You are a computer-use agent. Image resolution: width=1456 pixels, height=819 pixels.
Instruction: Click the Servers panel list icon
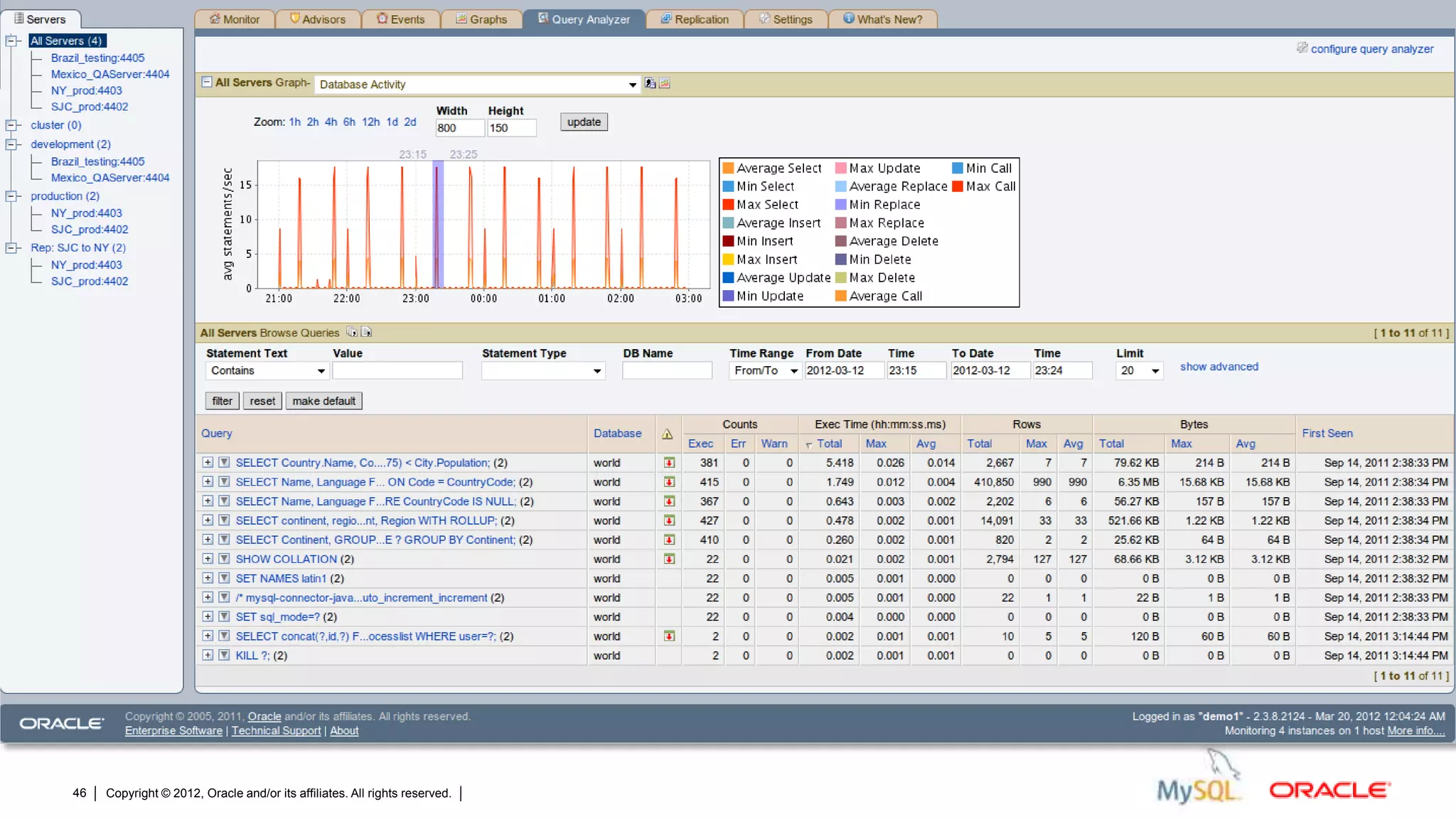(x=19, y=18)
